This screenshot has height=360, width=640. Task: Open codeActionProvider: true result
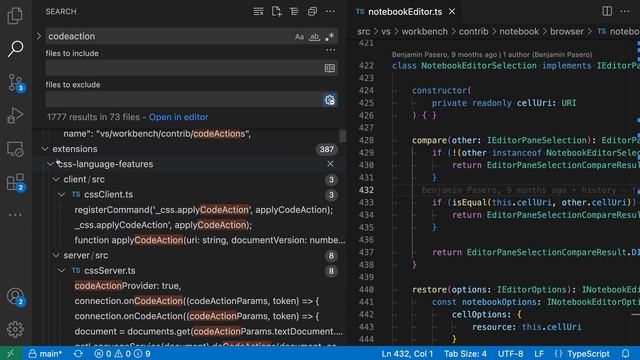pyautogui.click(x=127, y=286)
